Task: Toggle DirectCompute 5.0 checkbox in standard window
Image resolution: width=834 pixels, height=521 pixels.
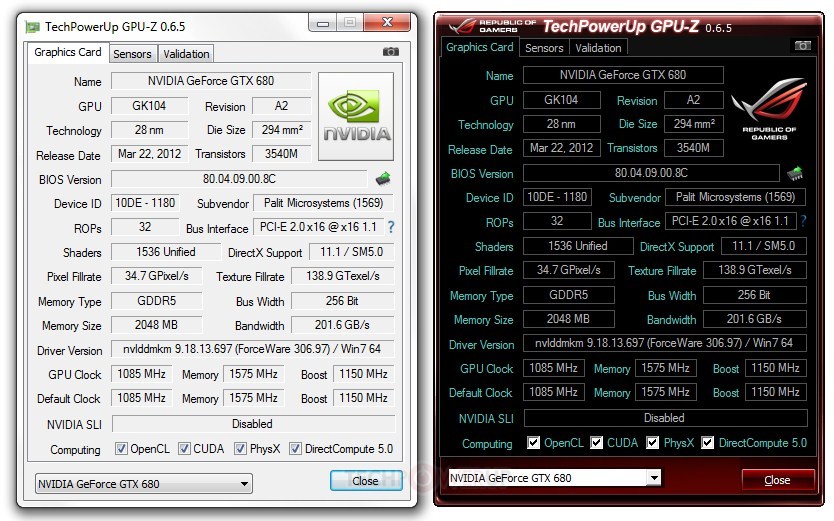Action: coord(295,449)
